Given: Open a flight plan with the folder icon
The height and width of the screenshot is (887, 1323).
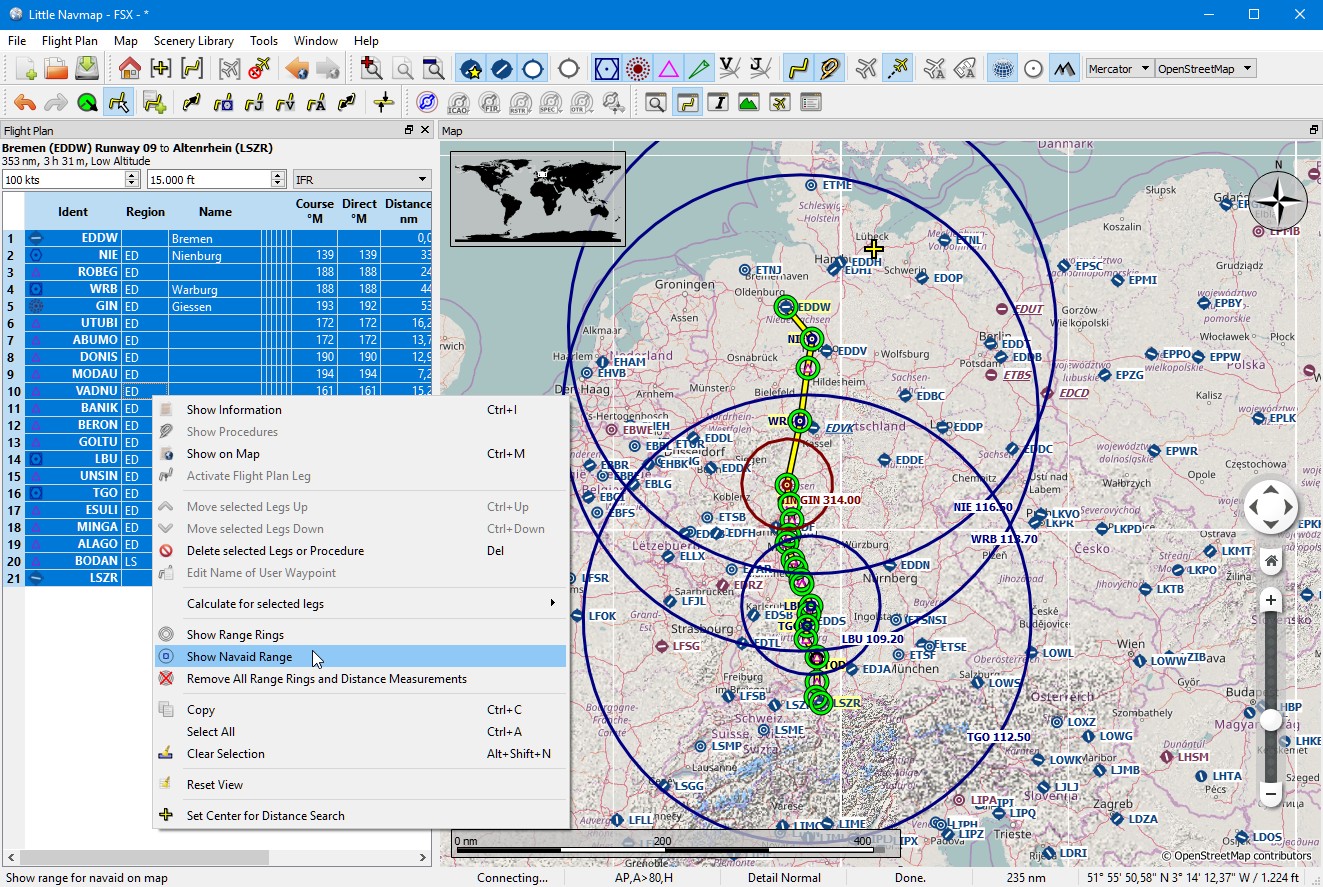Looking at the screenshot, I should tap(56, 69).
